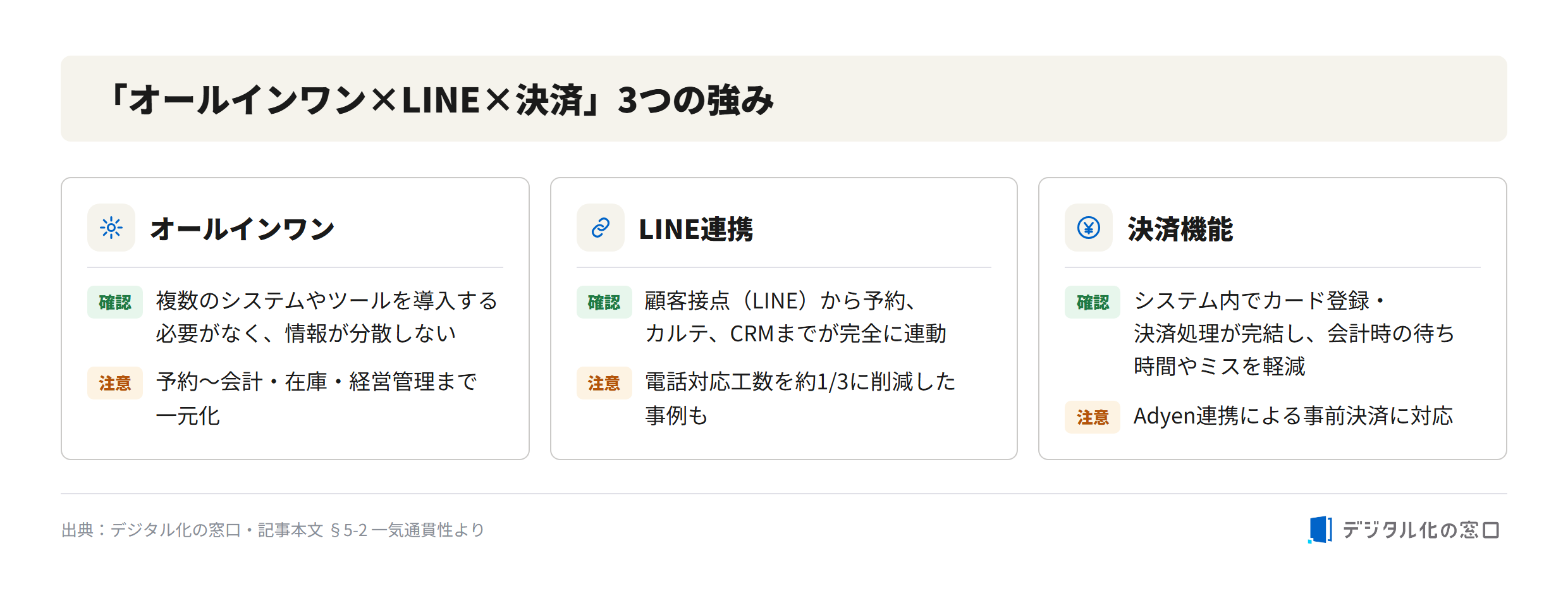This screenshot has width=1568, height=603.
Task: Click the chain link icon beside LINE連携
Action: coord(600,228)
